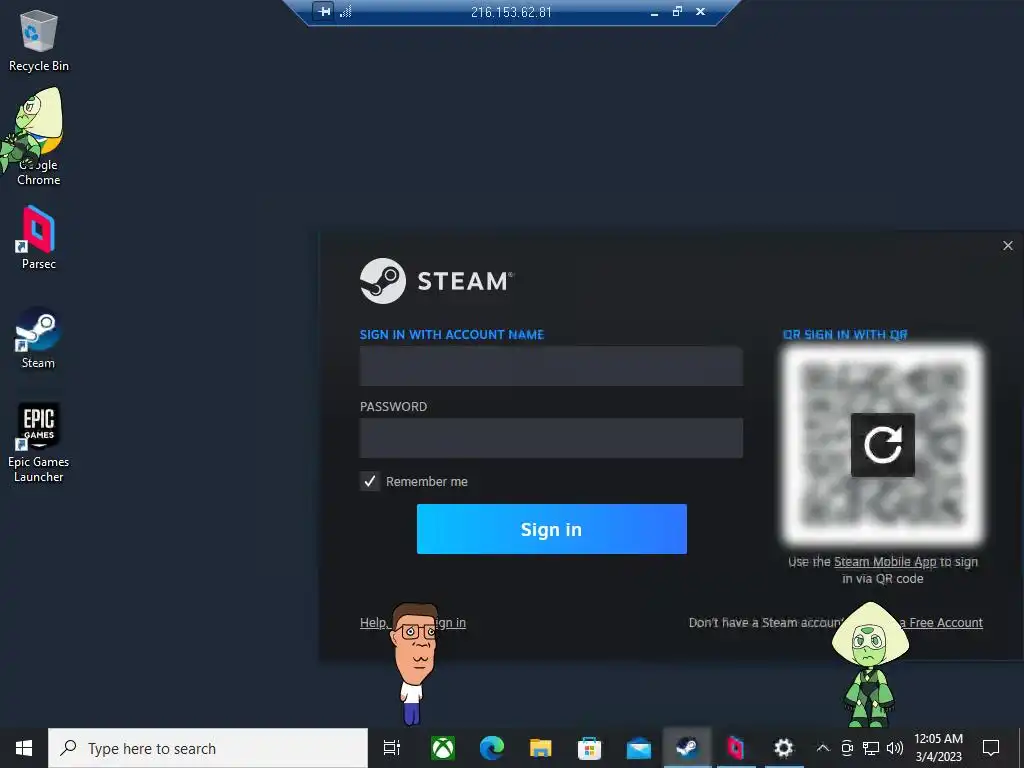Image resolution: width=1024 pixels, height=768 pixels.
Task: Open the Help sign-in link
Action: pyautogui.click(x=413, y=622)
